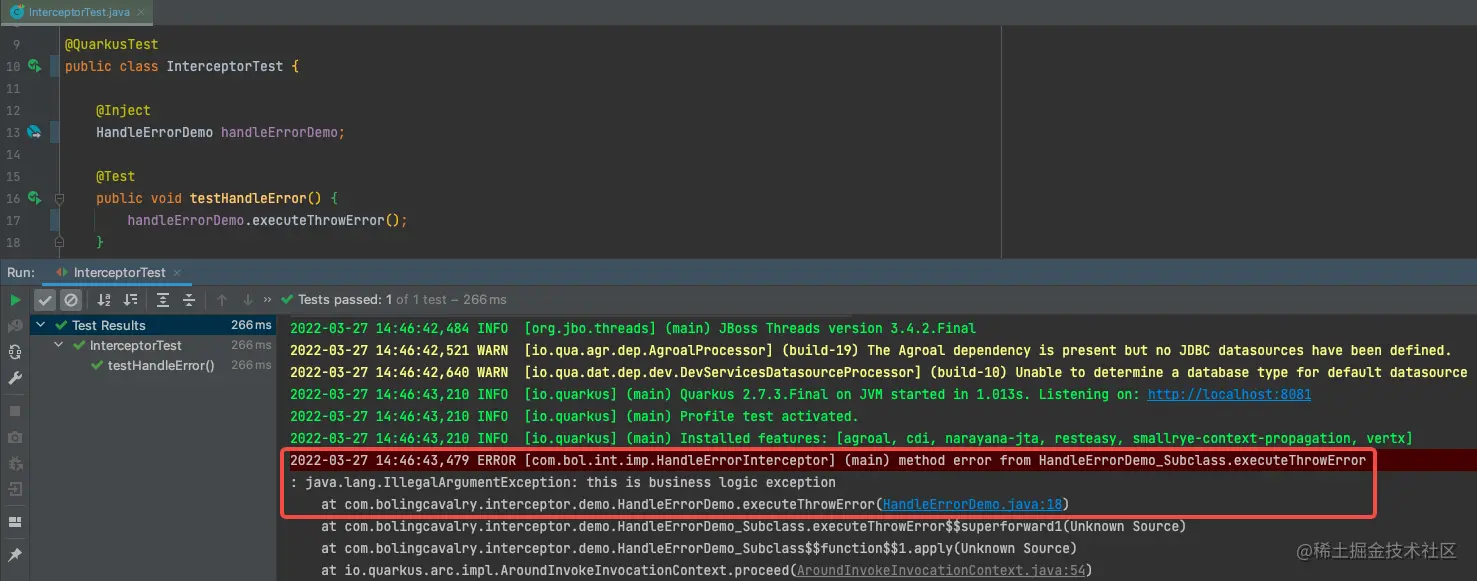
Task: Click the IllegalArgumentException message line
Action: click(x=563, y=482)
